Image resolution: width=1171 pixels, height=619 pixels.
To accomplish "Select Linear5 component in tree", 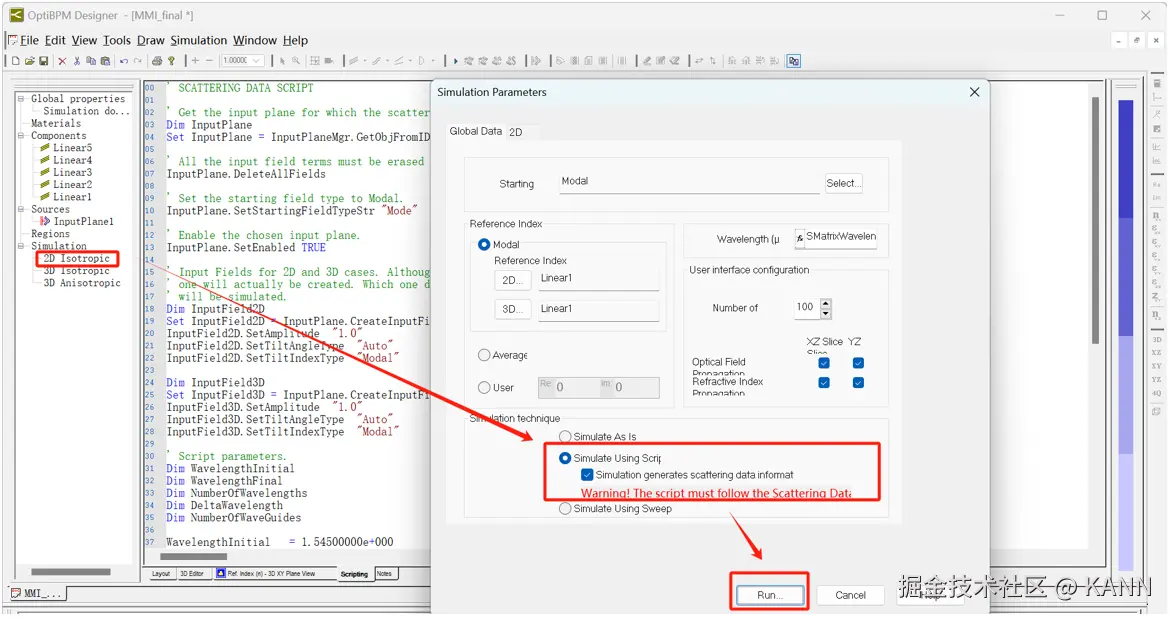I will 72,148.
